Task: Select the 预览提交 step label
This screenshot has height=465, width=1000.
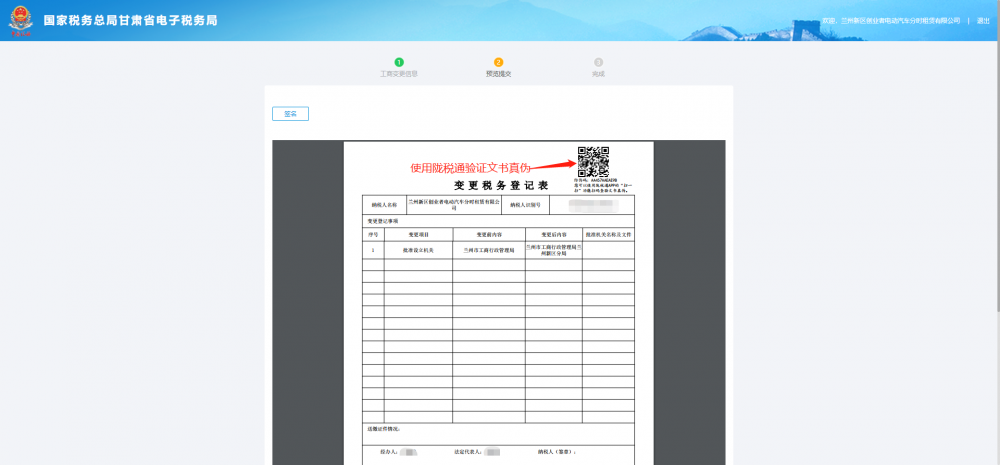Action: pyautogui.click(x=499, y=74)
